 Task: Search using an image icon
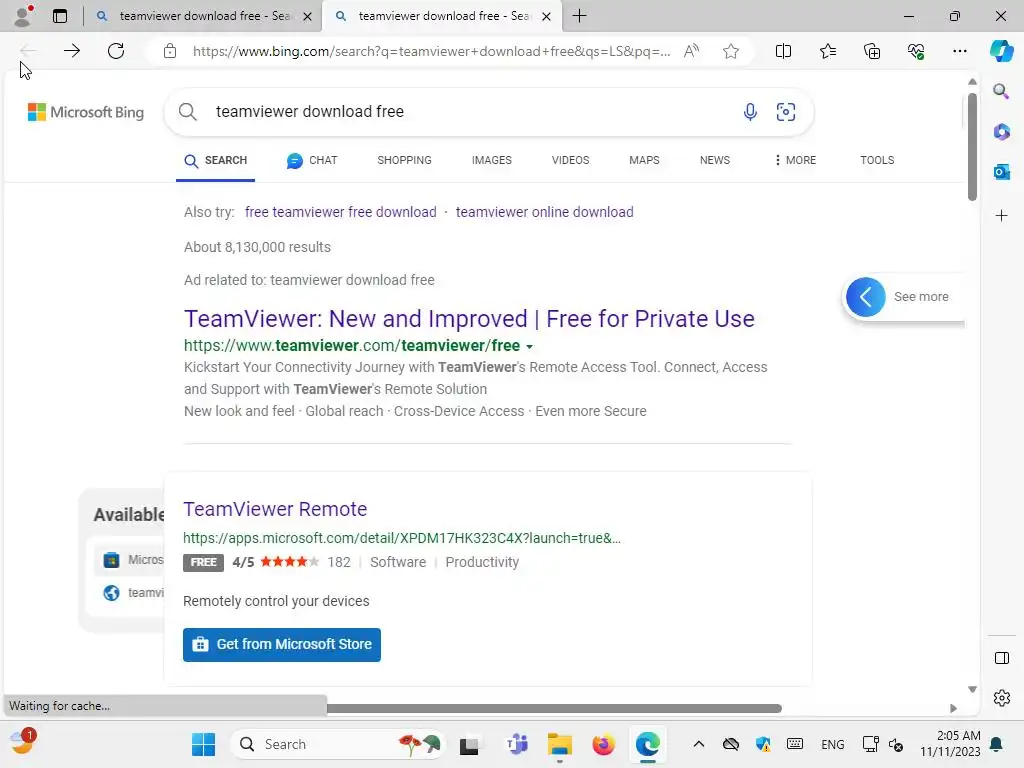click(x=786, y=112)
